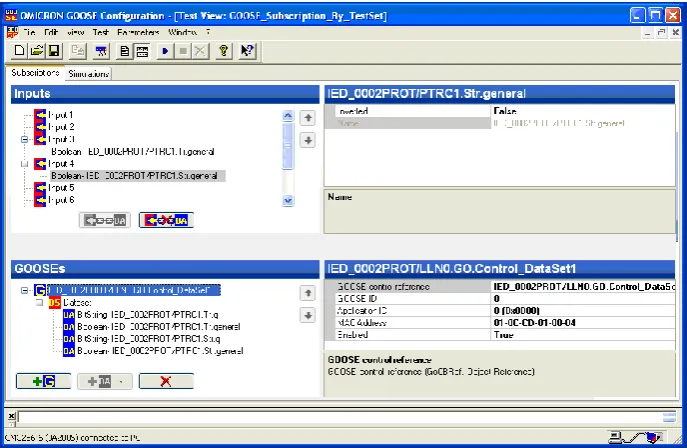Image resolution: width=687 pixels, height=448 pixels.
Task: Click the grayed Clear X toolbar icon
Action: (200, 51)
